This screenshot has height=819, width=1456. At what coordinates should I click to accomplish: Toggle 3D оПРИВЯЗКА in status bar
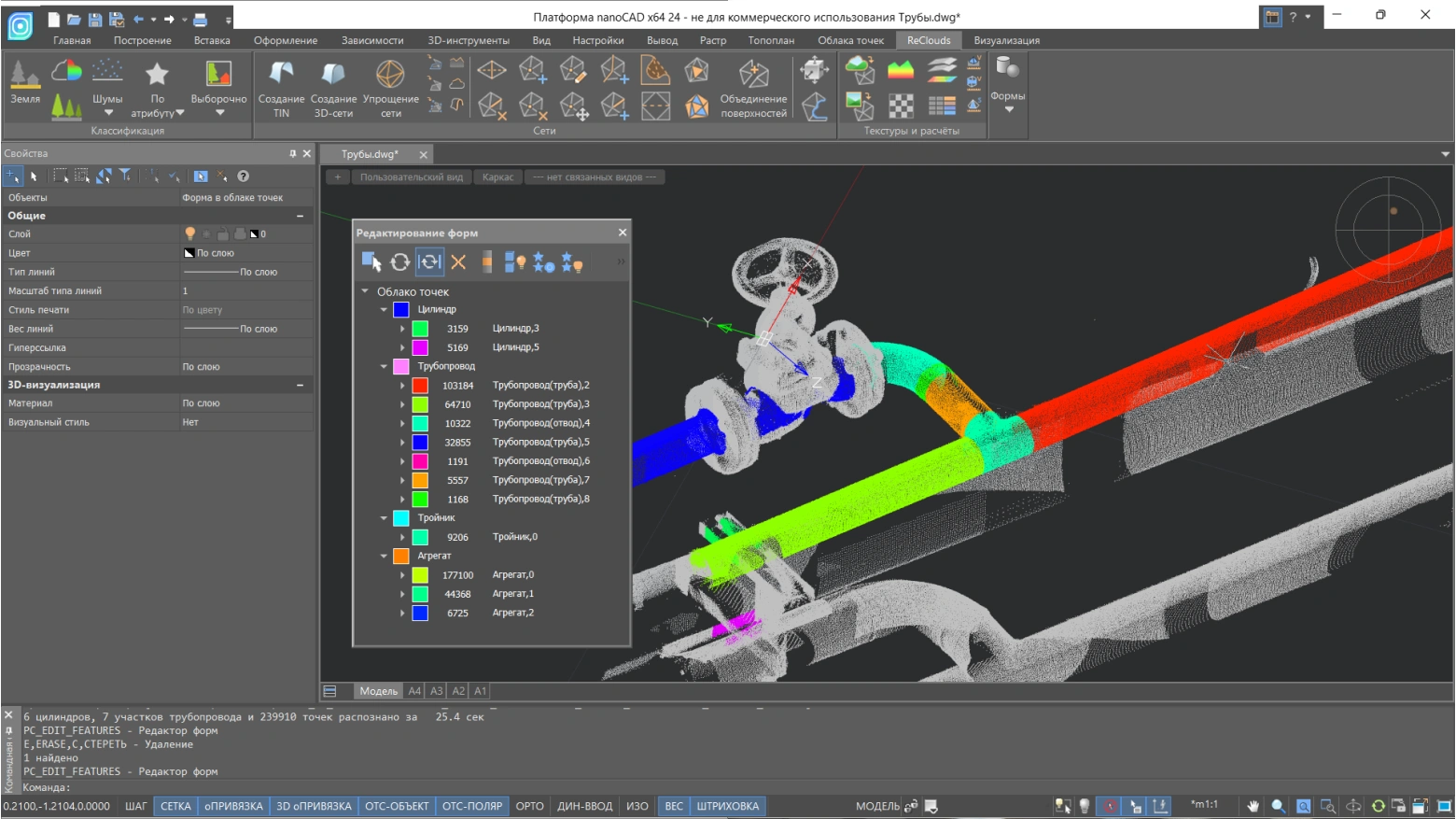pos(314,806)
